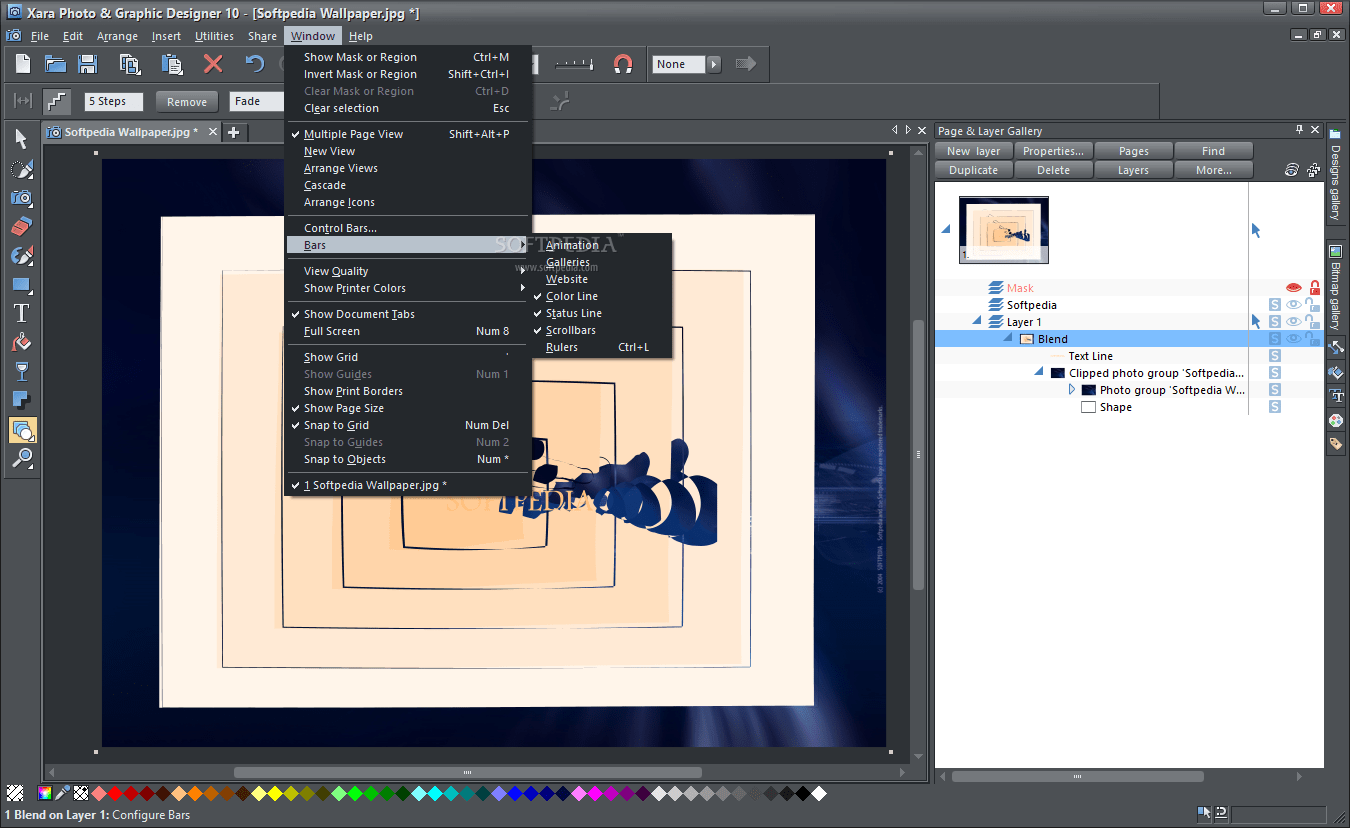Expand the Show Printer Colors submenu
Viewport: 1350px width, 828px height.
[x=408, y=288]
